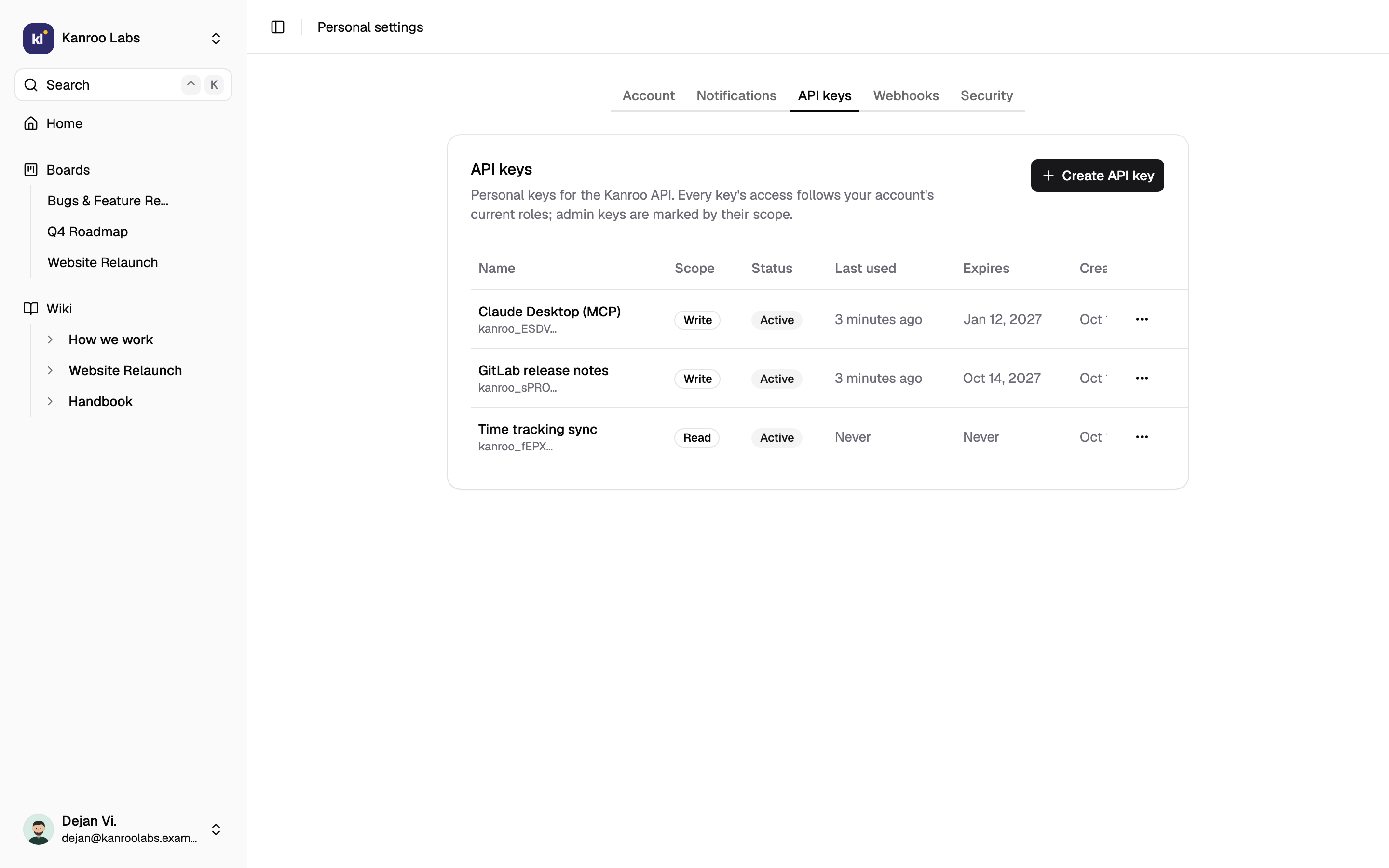1389x868 pixels.
Task: Open the user account menu chevrons
Action: pyautogui.click(x=216, y=829)
